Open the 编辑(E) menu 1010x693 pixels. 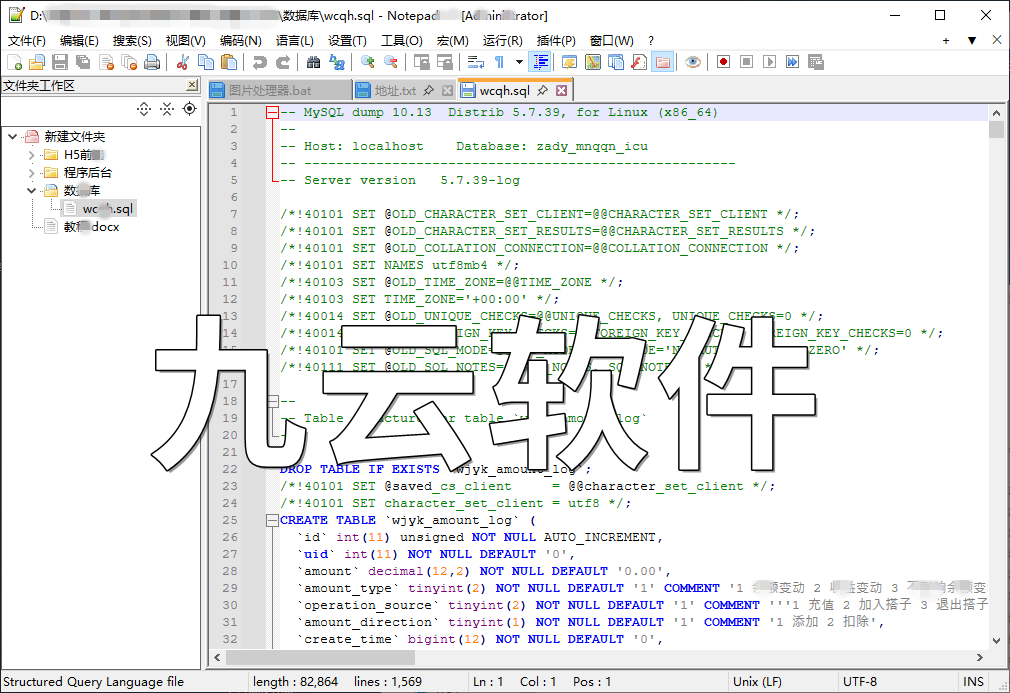[79, 41]
